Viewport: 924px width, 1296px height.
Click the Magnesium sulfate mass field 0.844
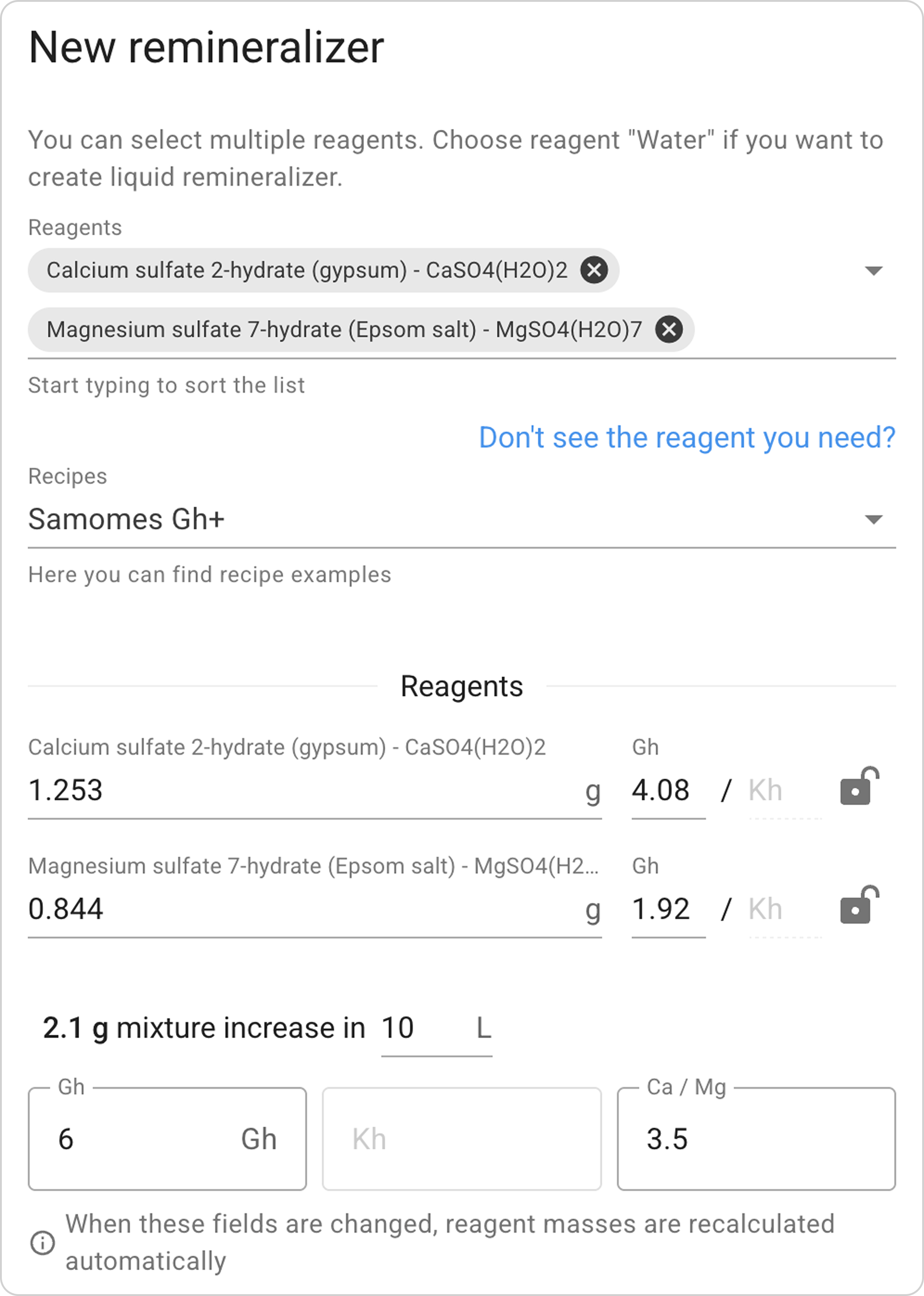click(x=302, y=909)
